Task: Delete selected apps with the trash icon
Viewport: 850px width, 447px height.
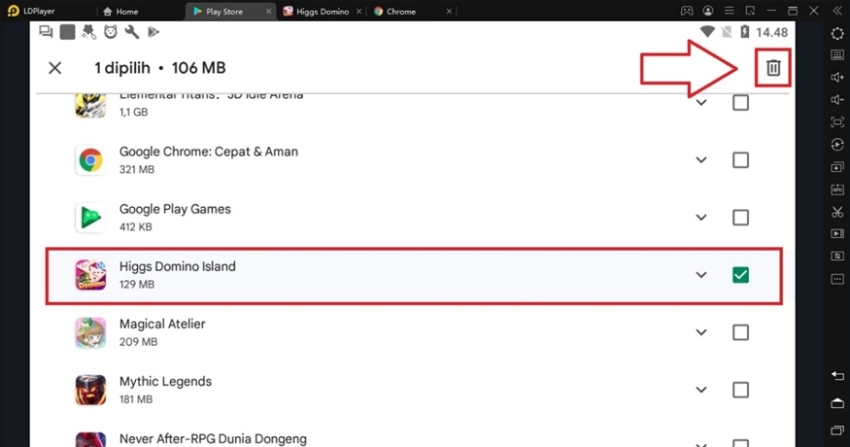Action: click(x=773, y=68)
